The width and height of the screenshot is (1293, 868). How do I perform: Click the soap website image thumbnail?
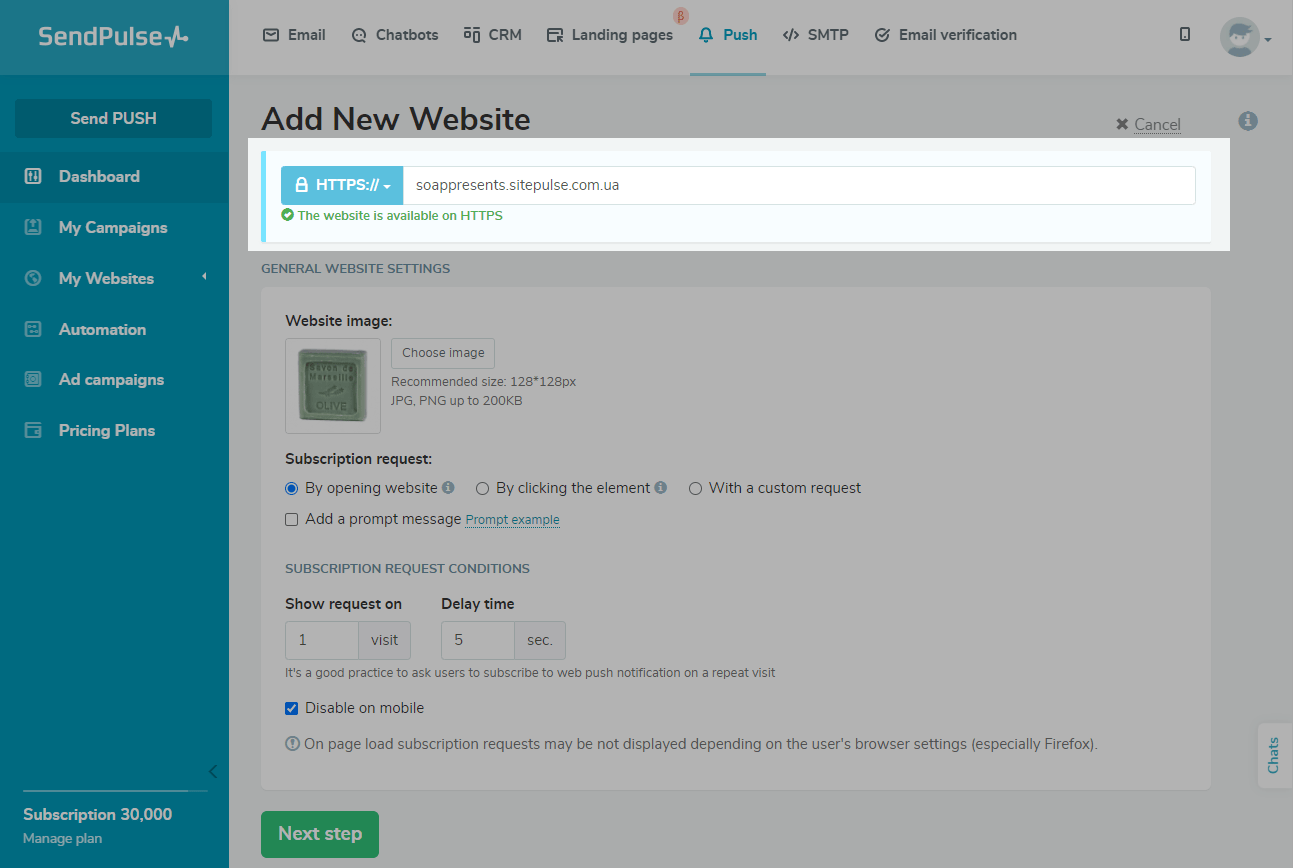pos(333,386)
